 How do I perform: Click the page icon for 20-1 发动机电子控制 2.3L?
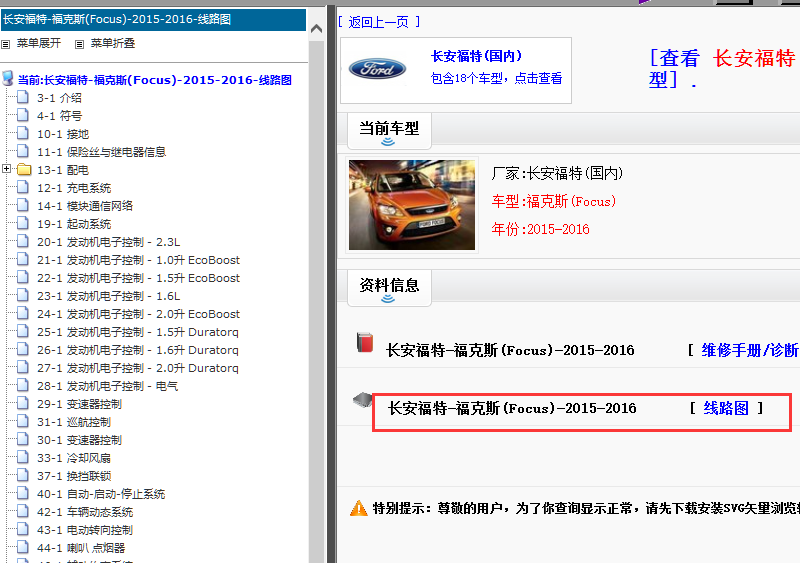[22, 241]
